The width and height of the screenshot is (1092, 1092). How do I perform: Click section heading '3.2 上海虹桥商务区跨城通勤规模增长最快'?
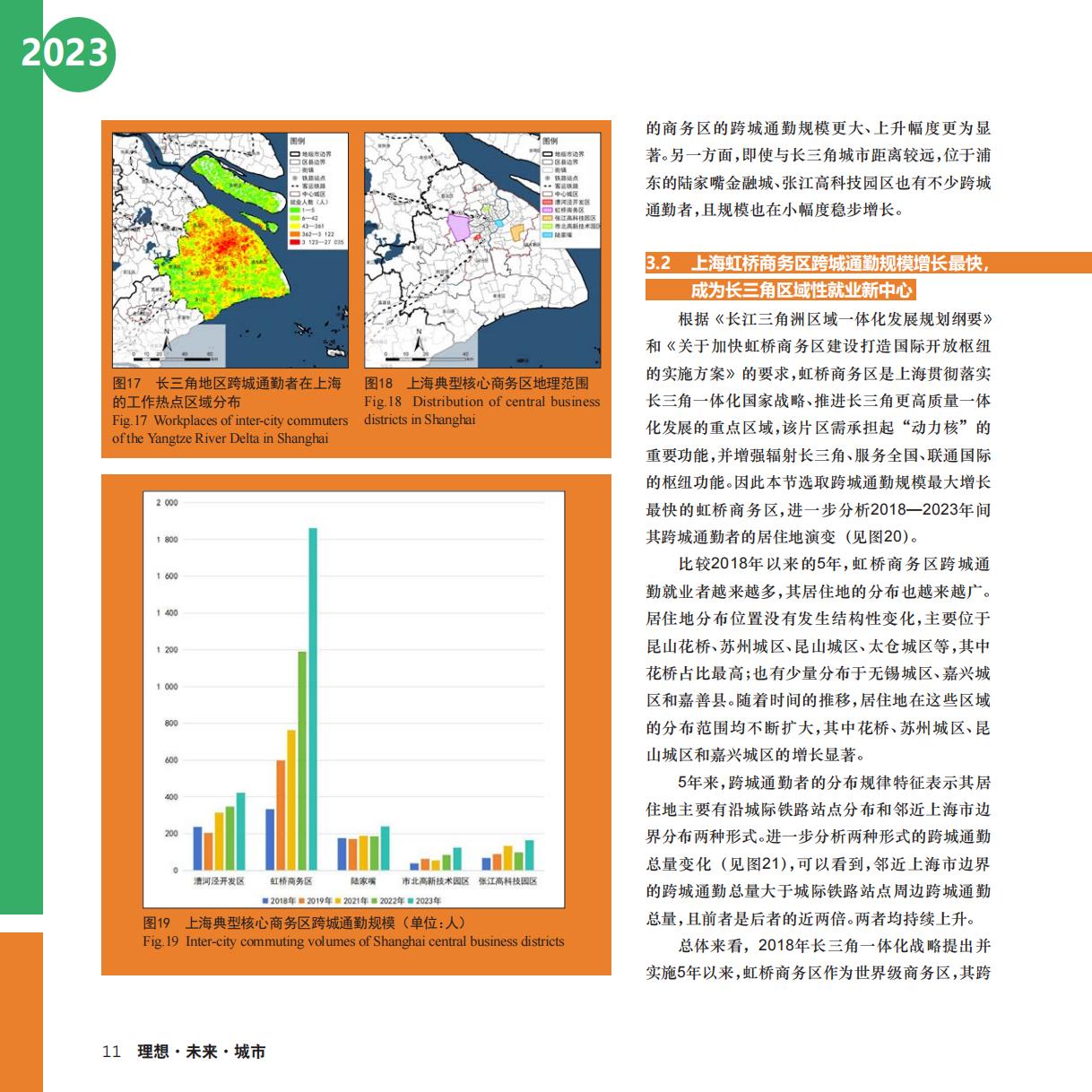pyautogui.click(x=818, y=264)
